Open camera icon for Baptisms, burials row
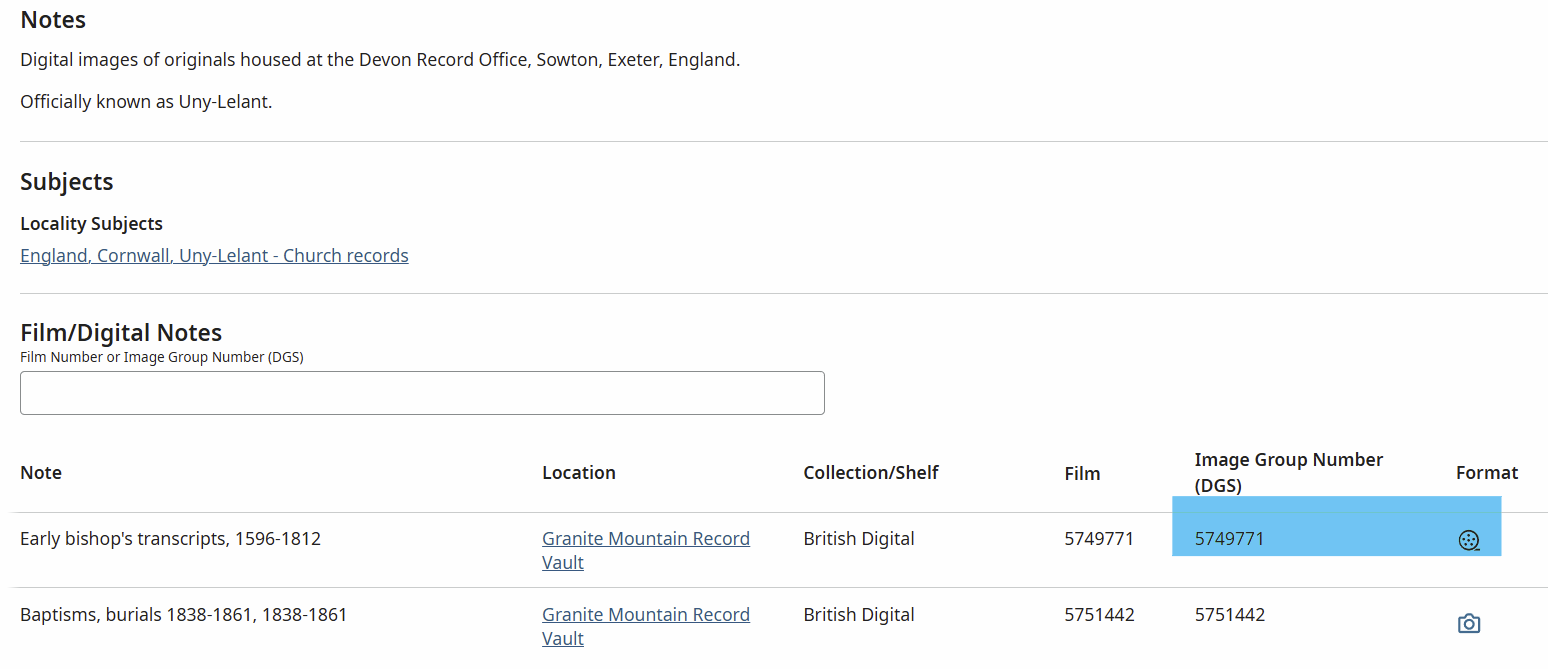 click(1468, 624)
